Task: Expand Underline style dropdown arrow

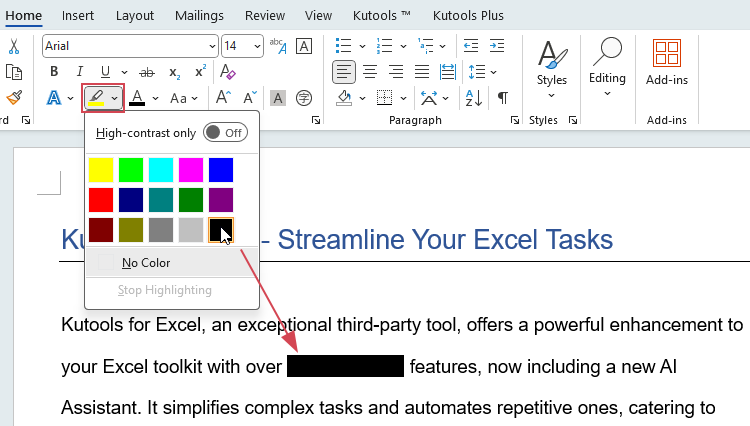Action: [124, 73]
